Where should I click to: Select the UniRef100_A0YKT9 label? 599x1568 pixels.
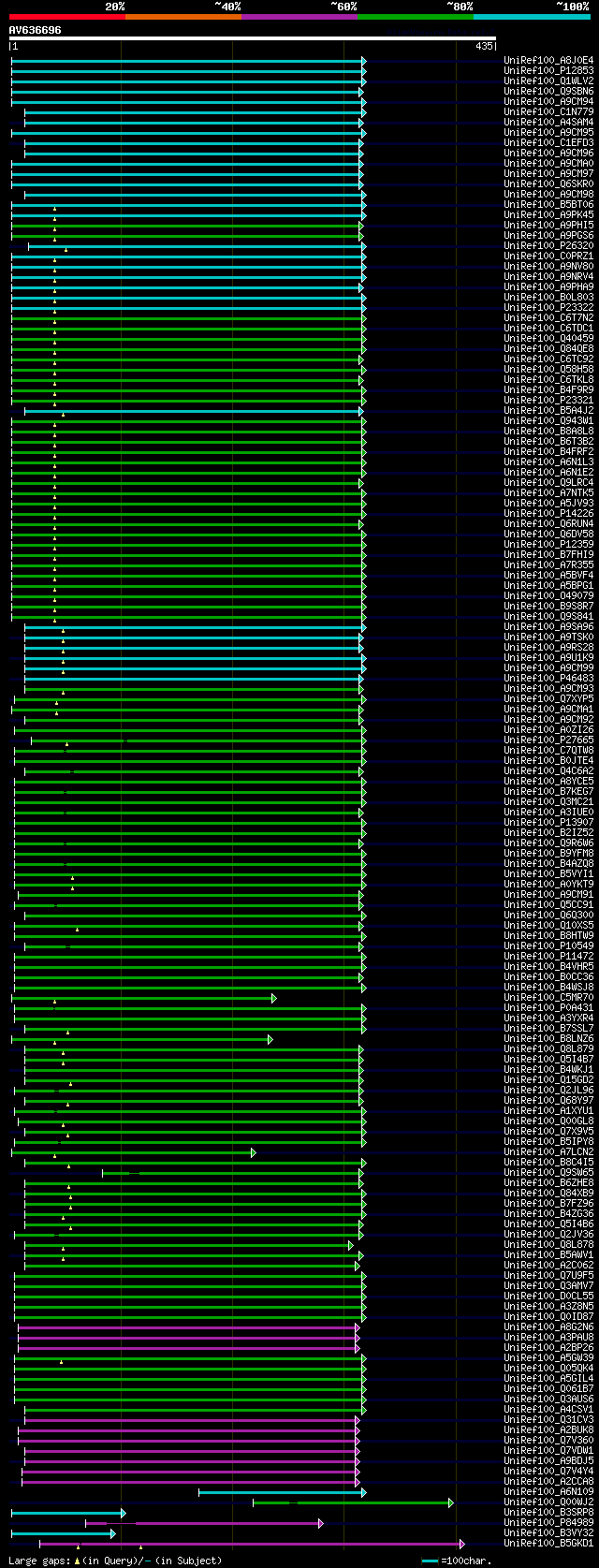click(548, 884)
